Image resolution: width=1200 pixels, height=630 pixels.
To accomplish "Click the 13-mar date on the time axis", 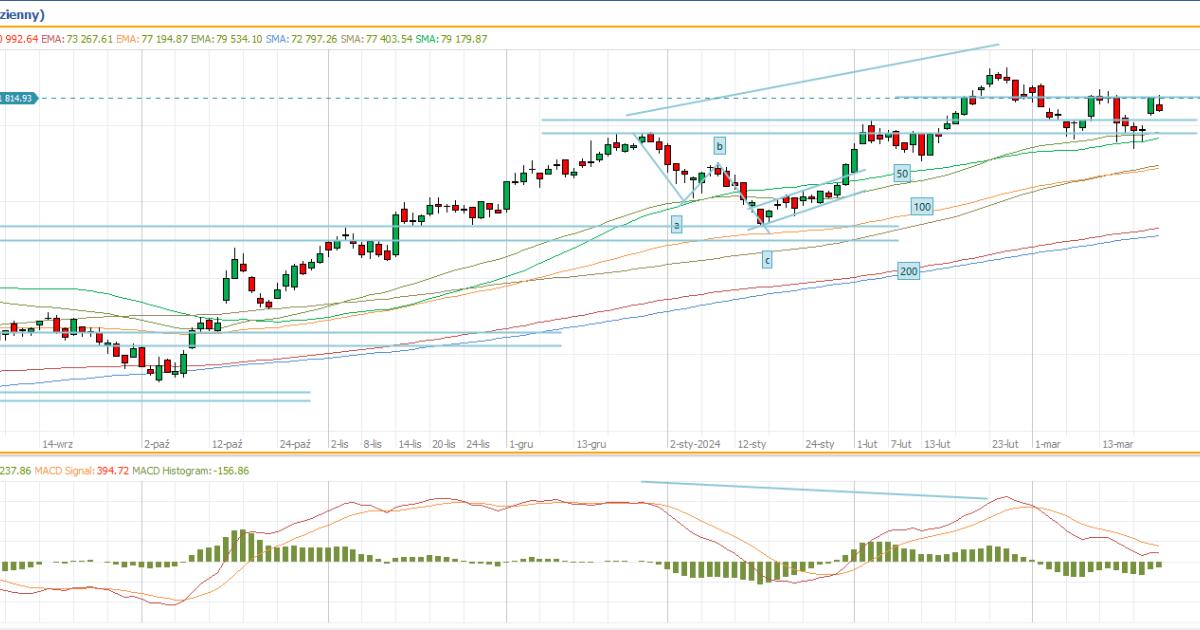I will tap(1117, 444).
